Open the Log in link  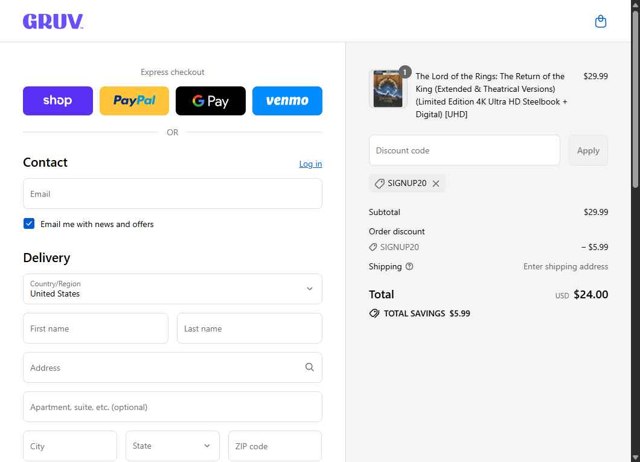click(x=311, y=164)
